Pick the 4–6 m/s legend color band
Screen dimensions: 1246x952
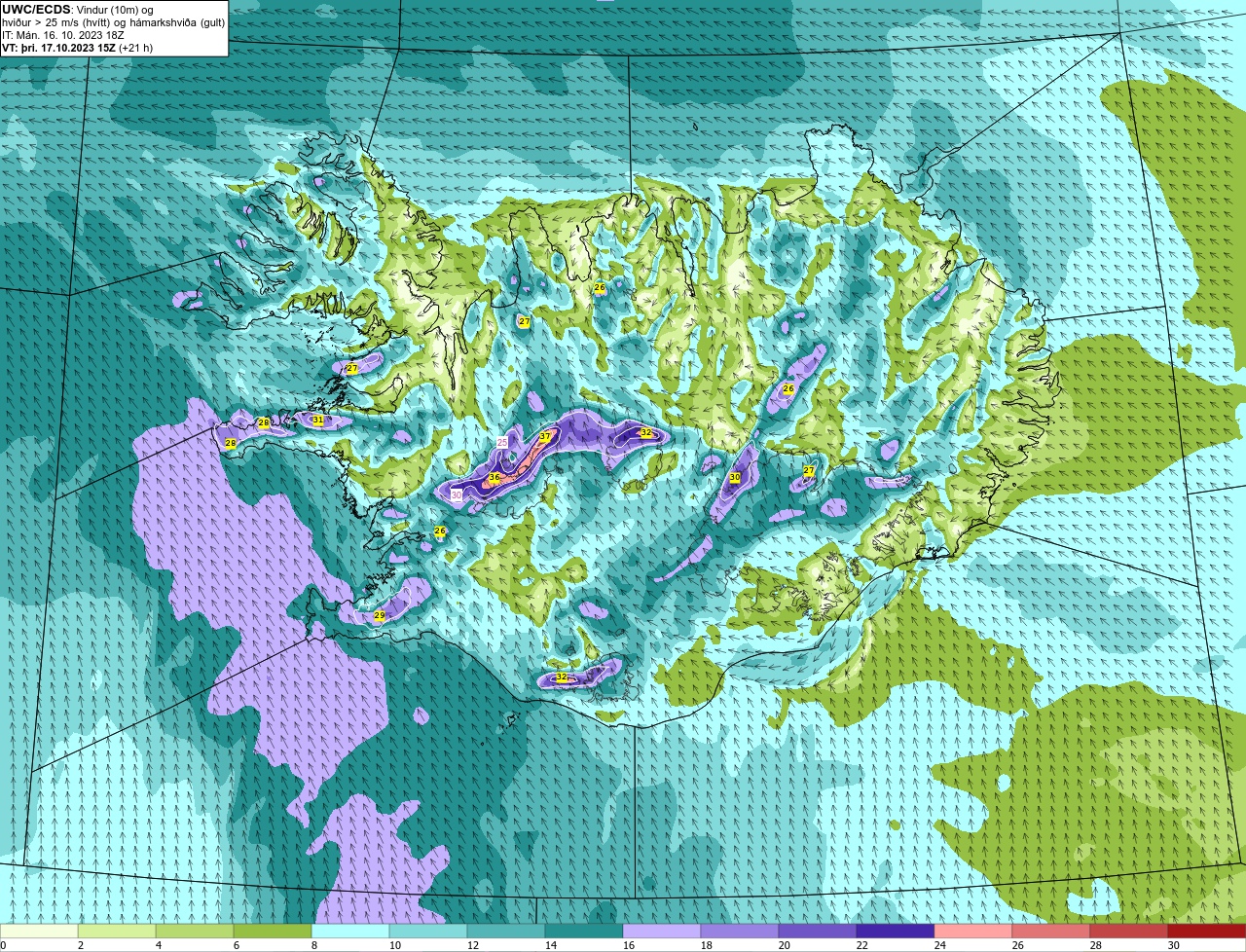point(195,932)
